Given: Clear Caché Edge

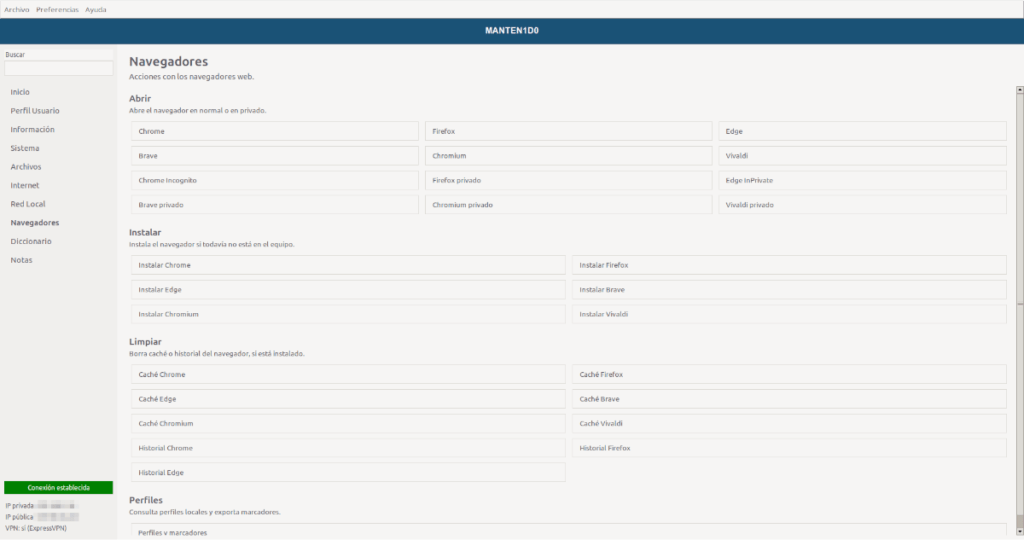Looking at the screenshot, I should click(348, 399).
